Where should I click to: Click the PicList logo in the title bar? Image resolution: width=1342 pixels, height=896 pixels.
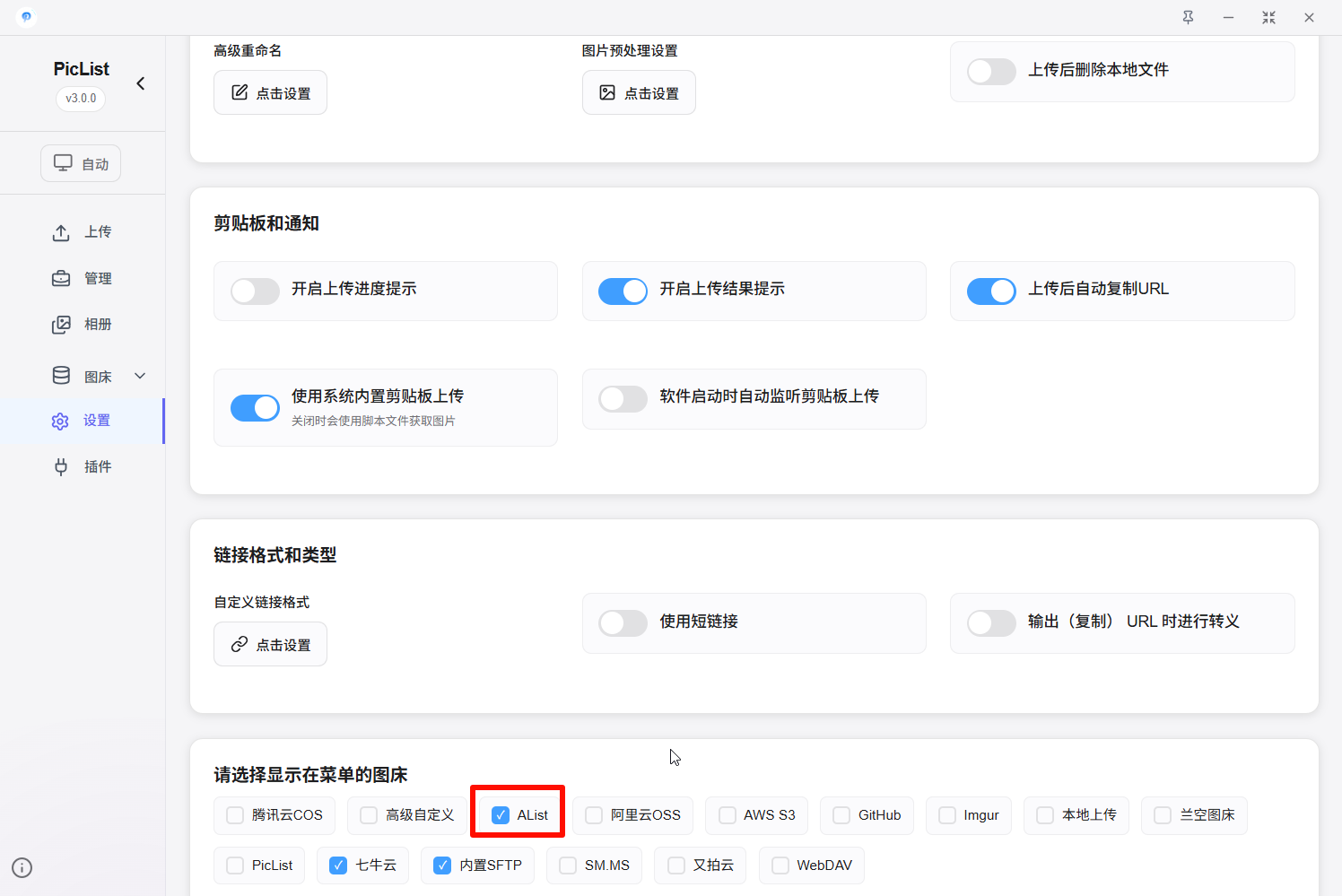(x=26, y=17)
